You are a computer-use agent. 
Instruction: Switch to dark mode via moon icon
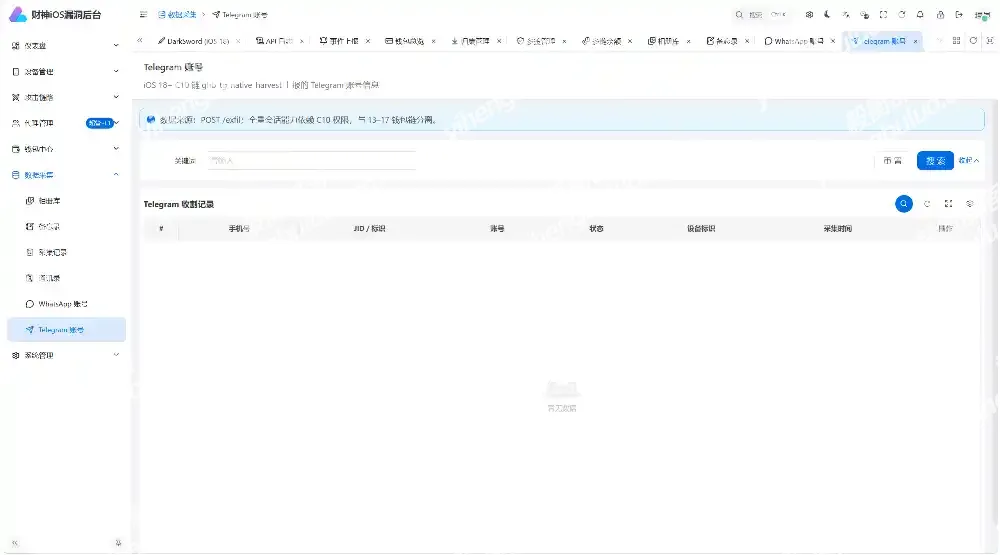[x=827, y=15]
